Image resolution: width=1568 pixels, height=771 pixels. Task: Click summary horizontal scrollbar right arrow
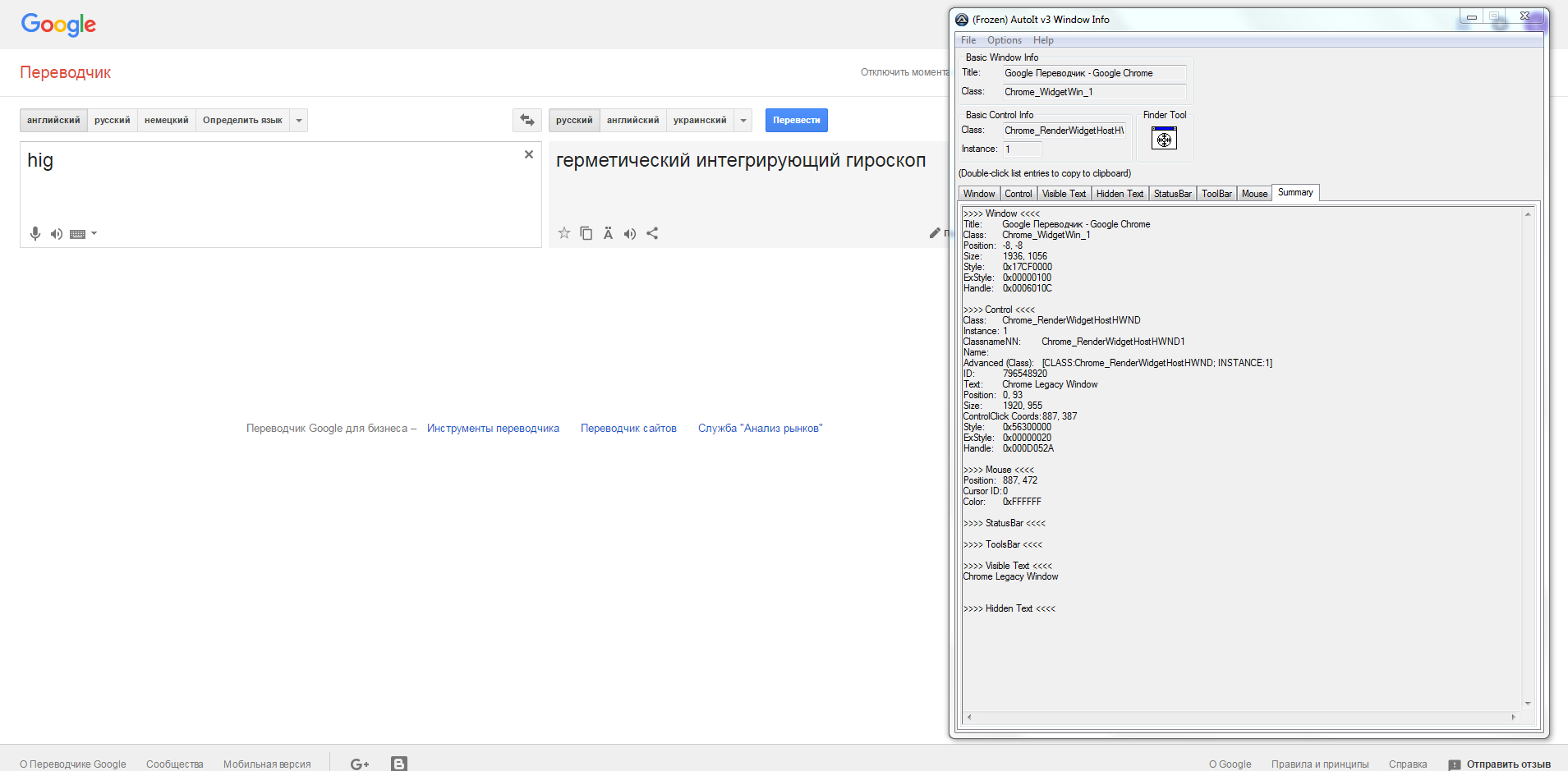pos(1513,717)
